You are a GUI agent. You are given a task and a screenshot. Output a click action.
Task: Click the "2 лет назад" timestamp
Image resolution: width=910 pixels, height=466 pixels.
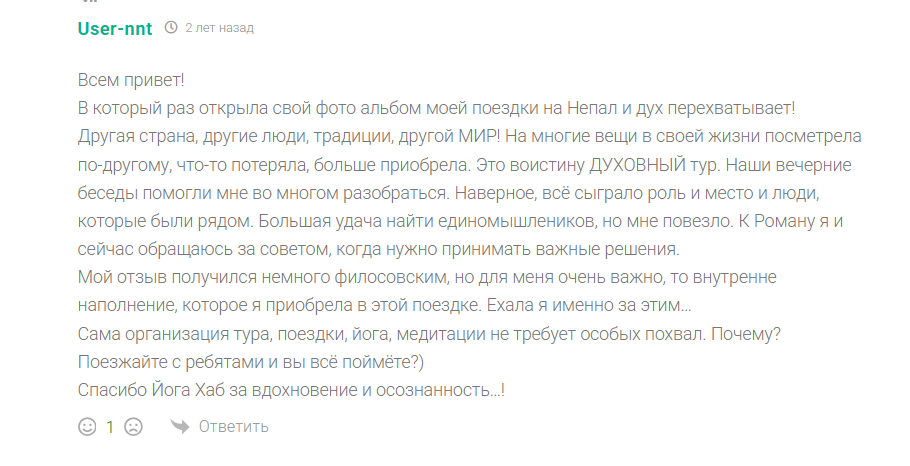click(x=219, y=28)
